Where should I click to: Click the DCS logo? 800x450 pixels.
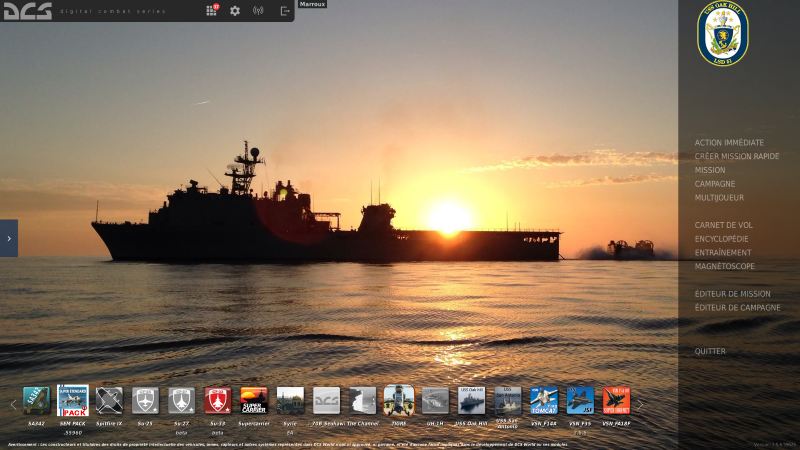[28, 11]
